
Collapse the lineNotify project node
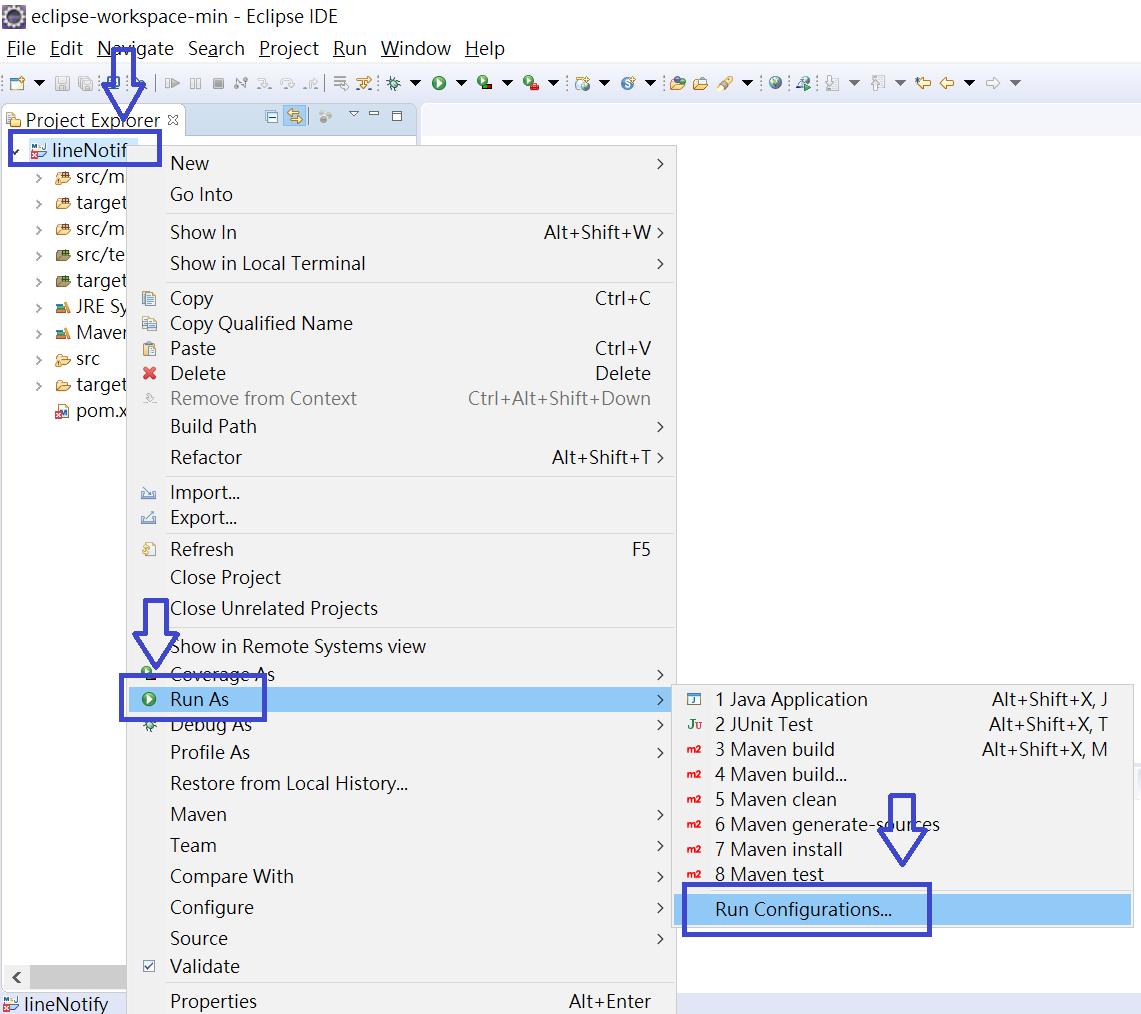click(x=16, y=151)
